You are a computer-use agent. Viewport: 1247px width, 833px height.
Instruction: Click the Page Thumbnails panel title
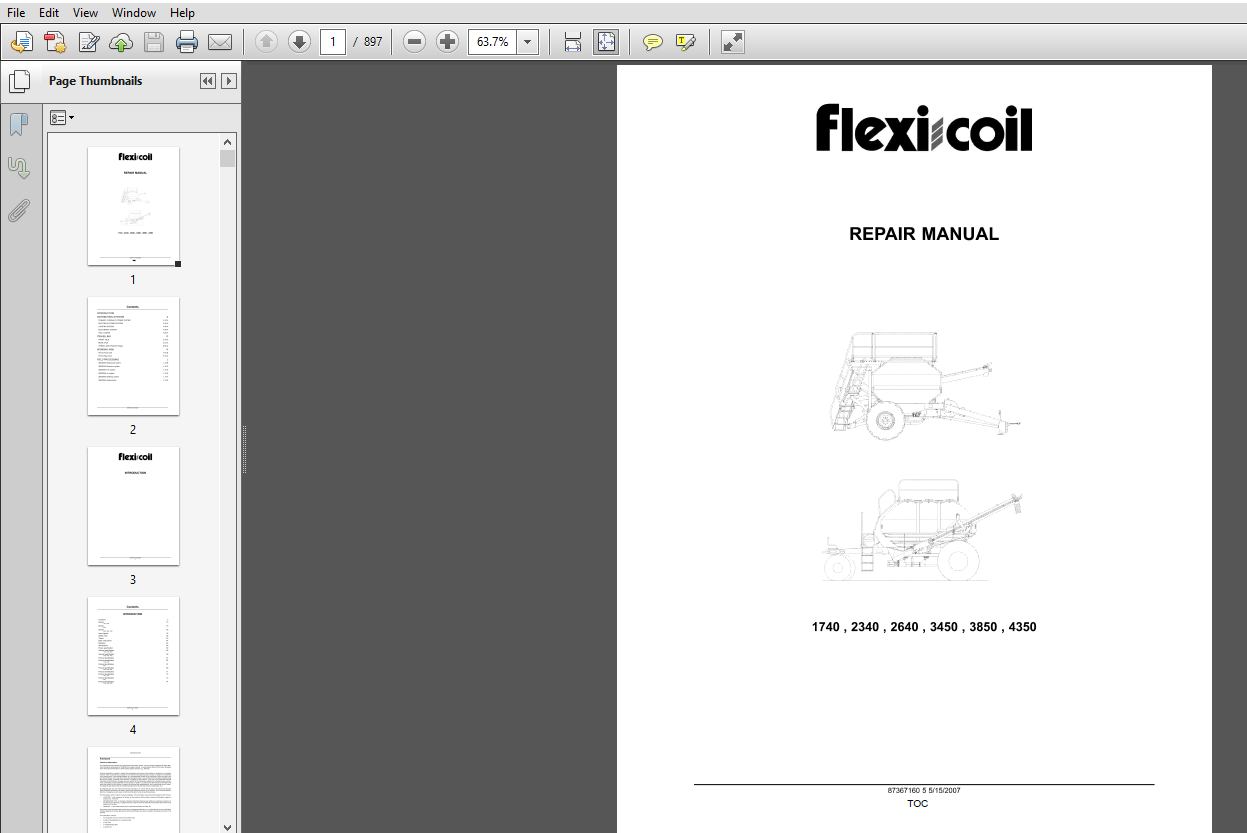[95, 81]
